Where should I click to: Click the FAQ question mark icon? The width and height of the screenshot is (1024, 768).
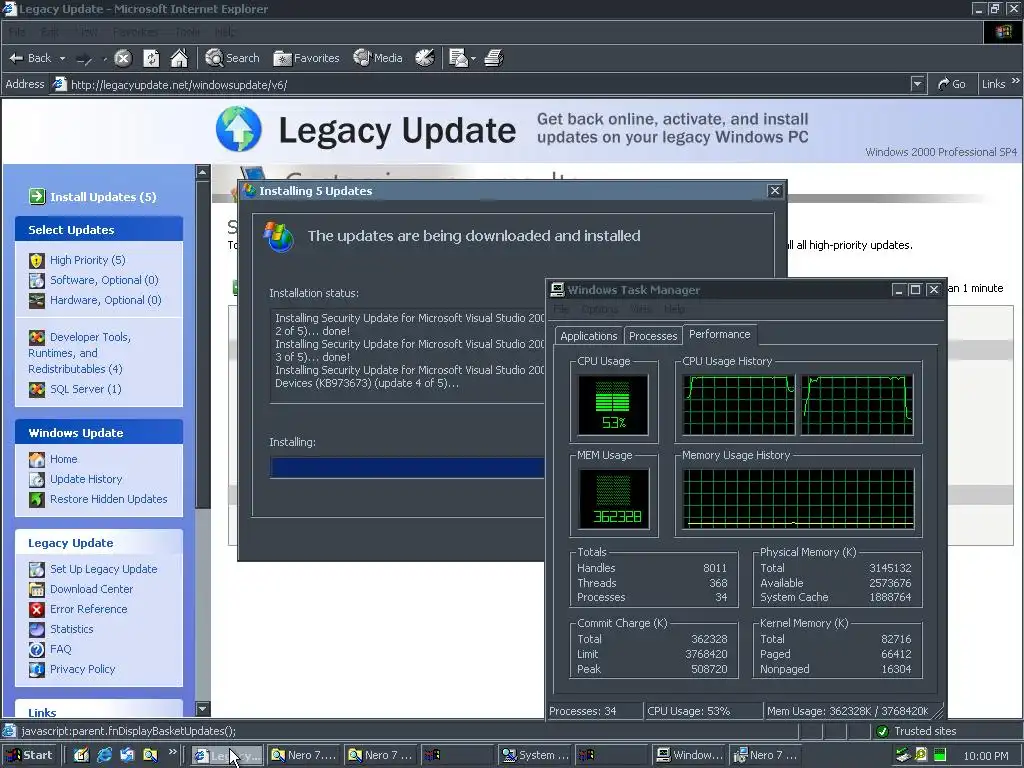click(x=37, y=650)
